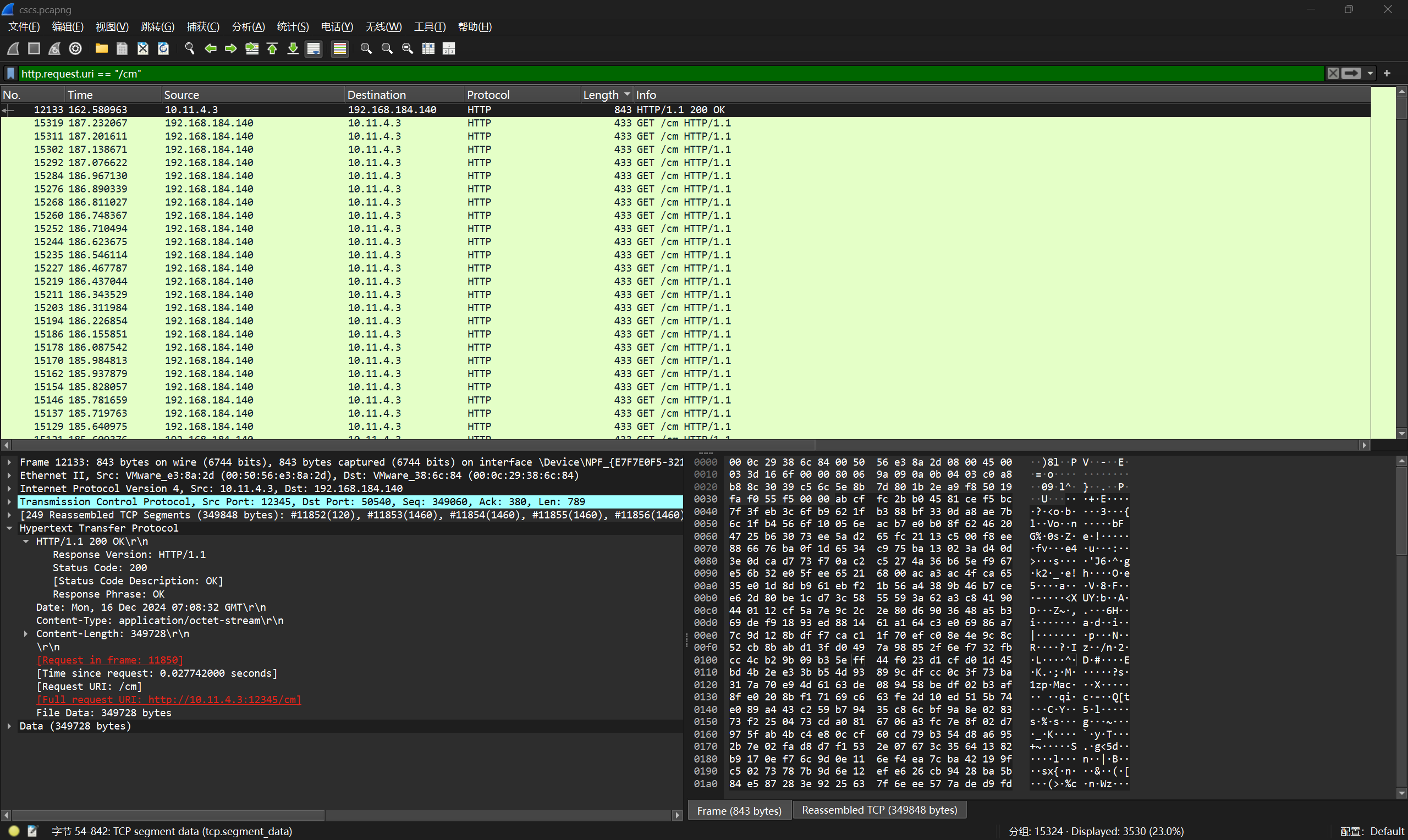1408x840 pixels.
Task: Switch to Reassembled TCP (349848 bytes) tab
Action: tap(879, 810)
